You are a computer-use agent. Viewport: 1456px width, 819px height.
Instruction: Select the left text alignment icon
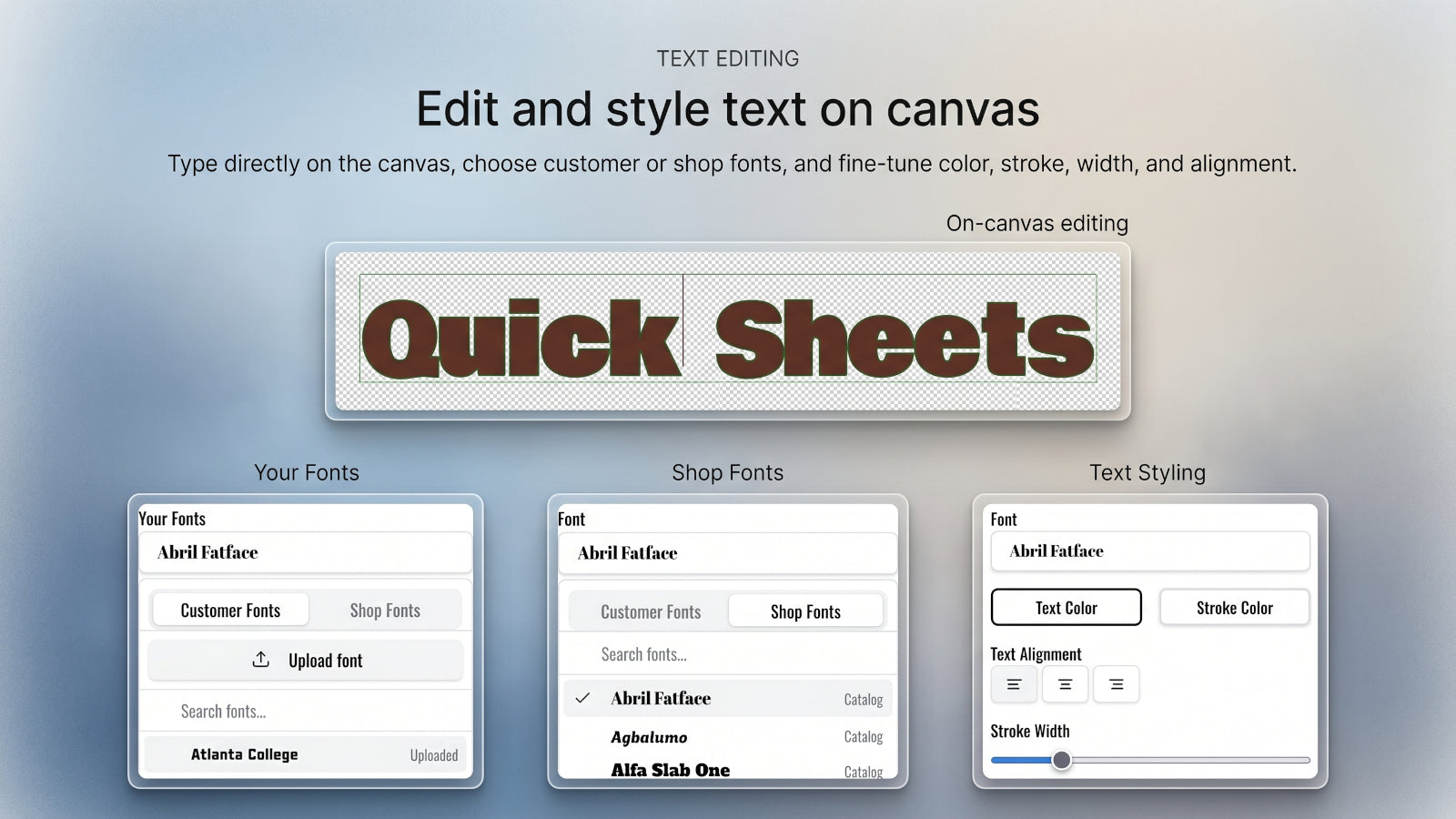click(1014, 684)
